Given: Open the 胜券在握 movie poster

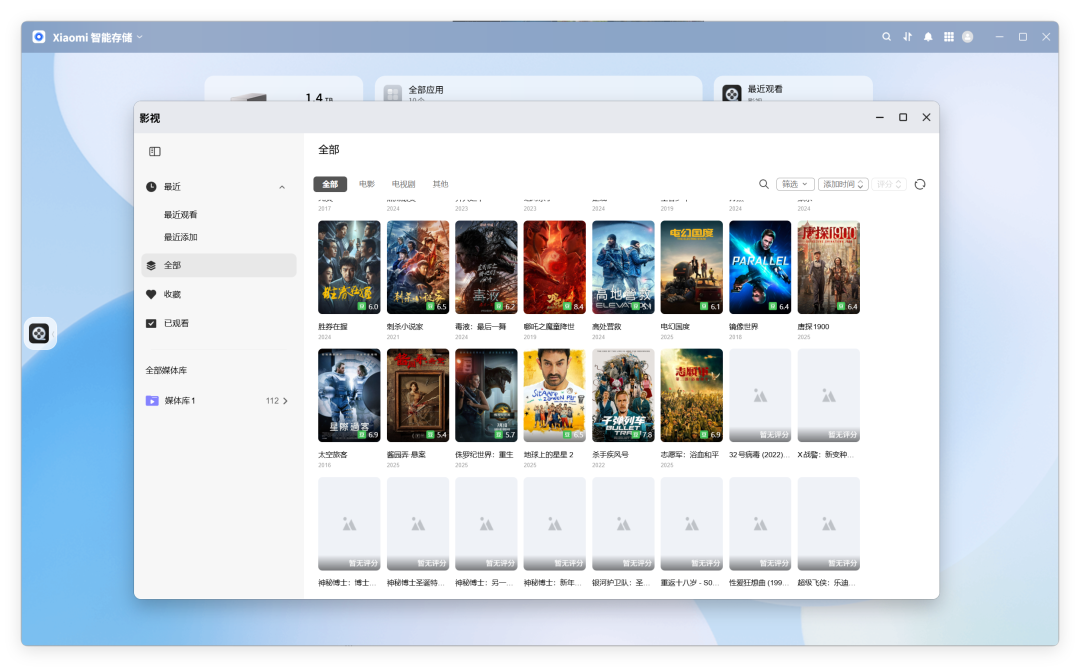Looking at the screenshot, I should 349,267.
